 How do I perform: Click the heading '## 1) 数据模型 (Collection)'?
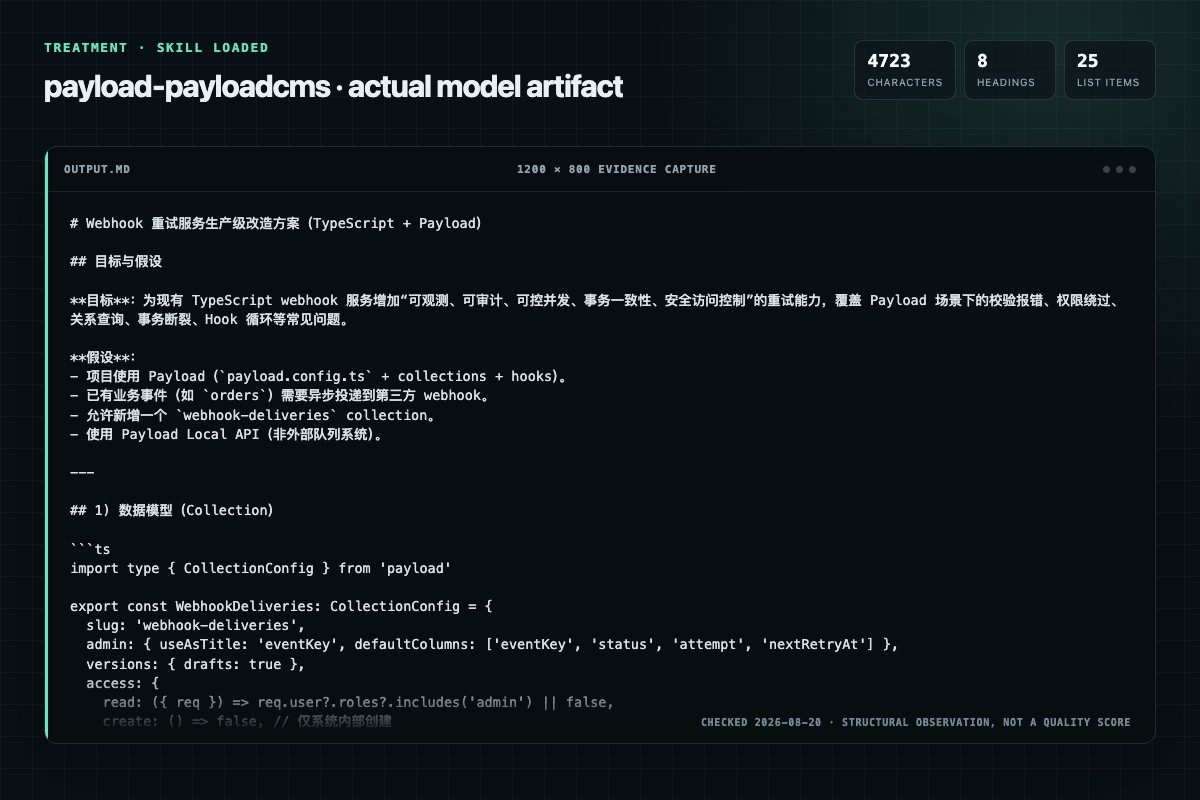coord(172,510)
